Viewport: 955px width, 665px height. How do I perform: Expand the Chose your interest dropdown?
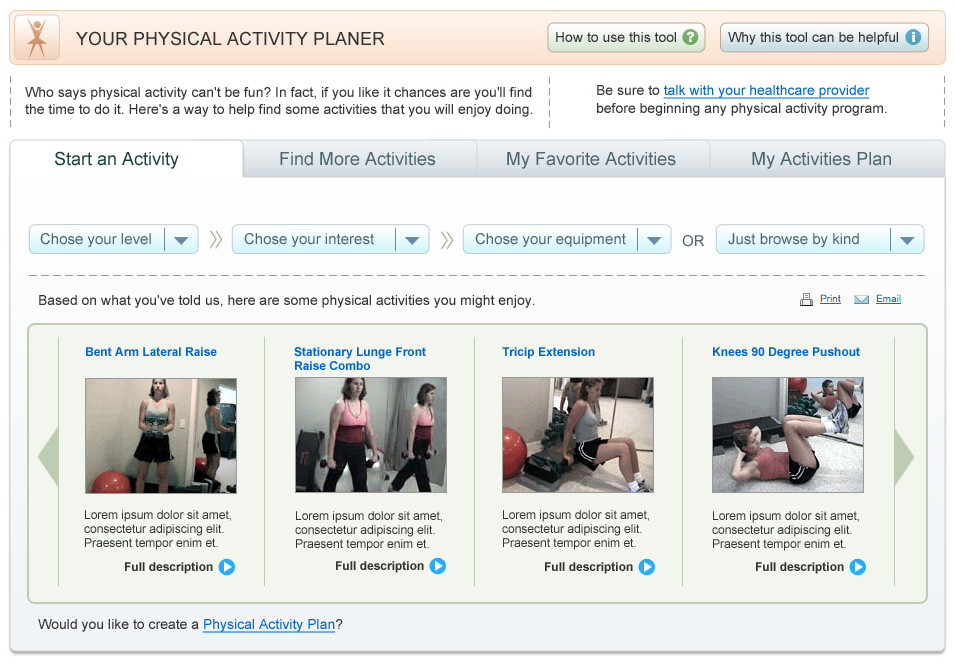point(412,240)
